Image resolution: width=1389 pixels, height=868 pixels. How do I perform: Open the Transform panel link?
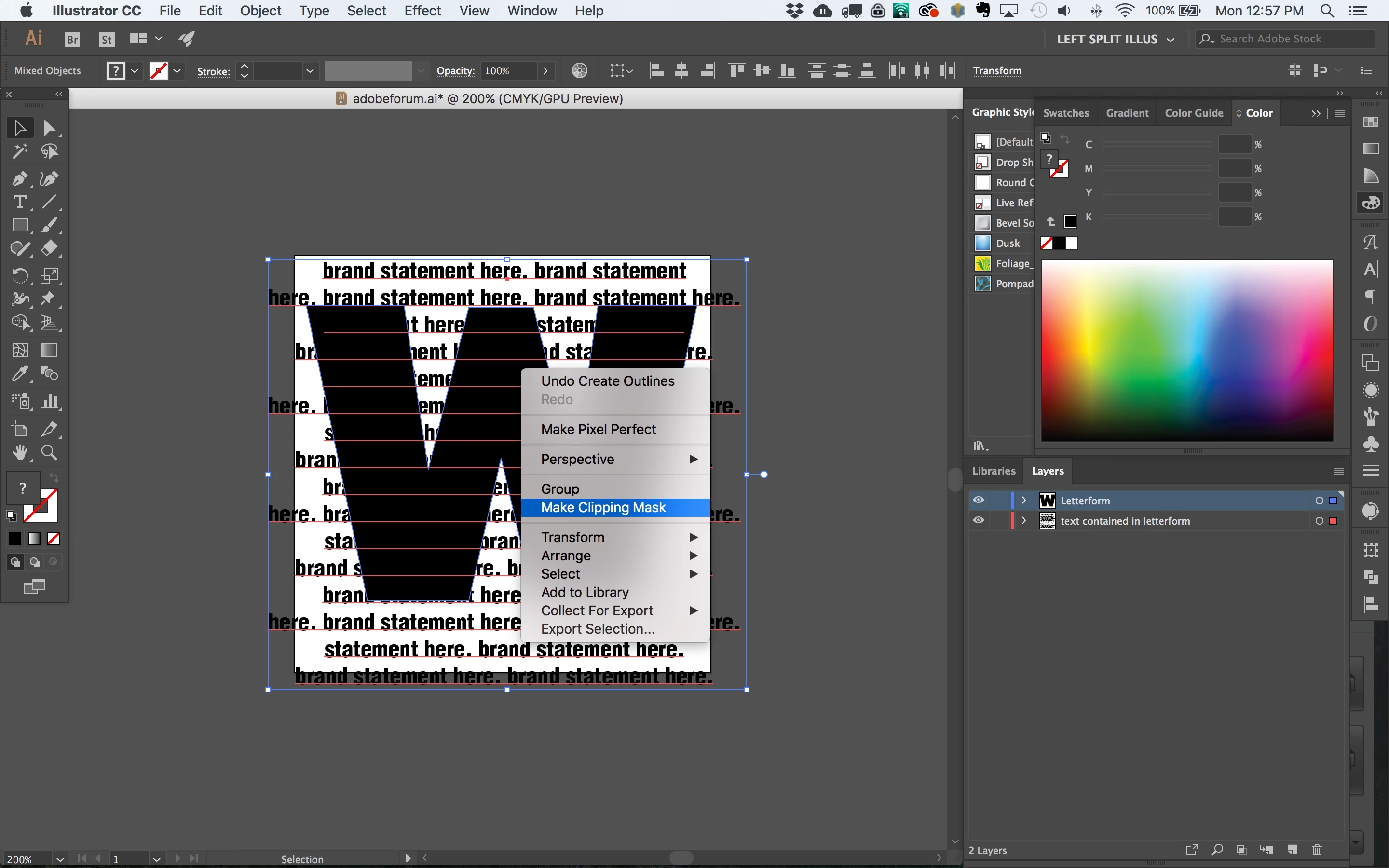tap(997, 70)
